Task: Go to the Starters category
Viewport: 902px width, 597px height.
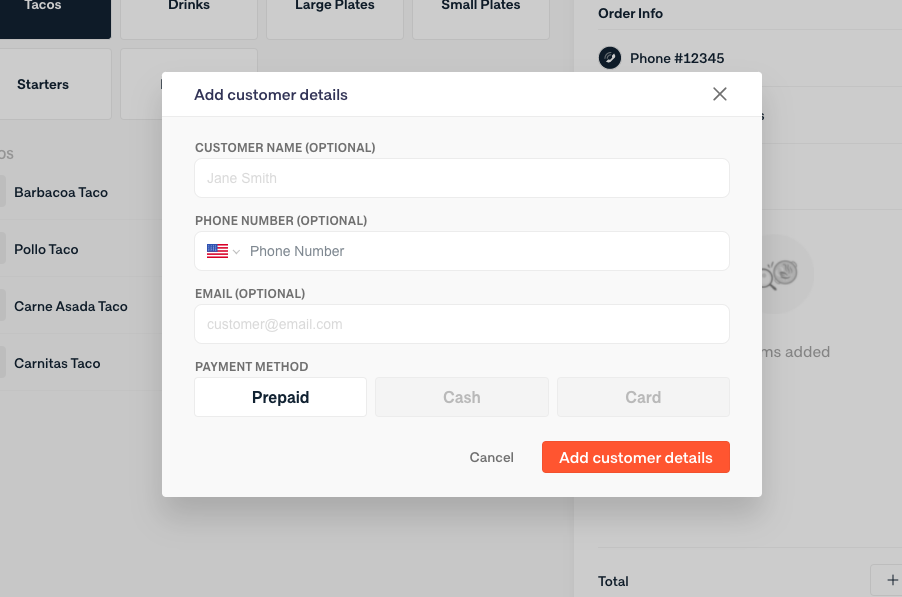Action: coord(43,84)
